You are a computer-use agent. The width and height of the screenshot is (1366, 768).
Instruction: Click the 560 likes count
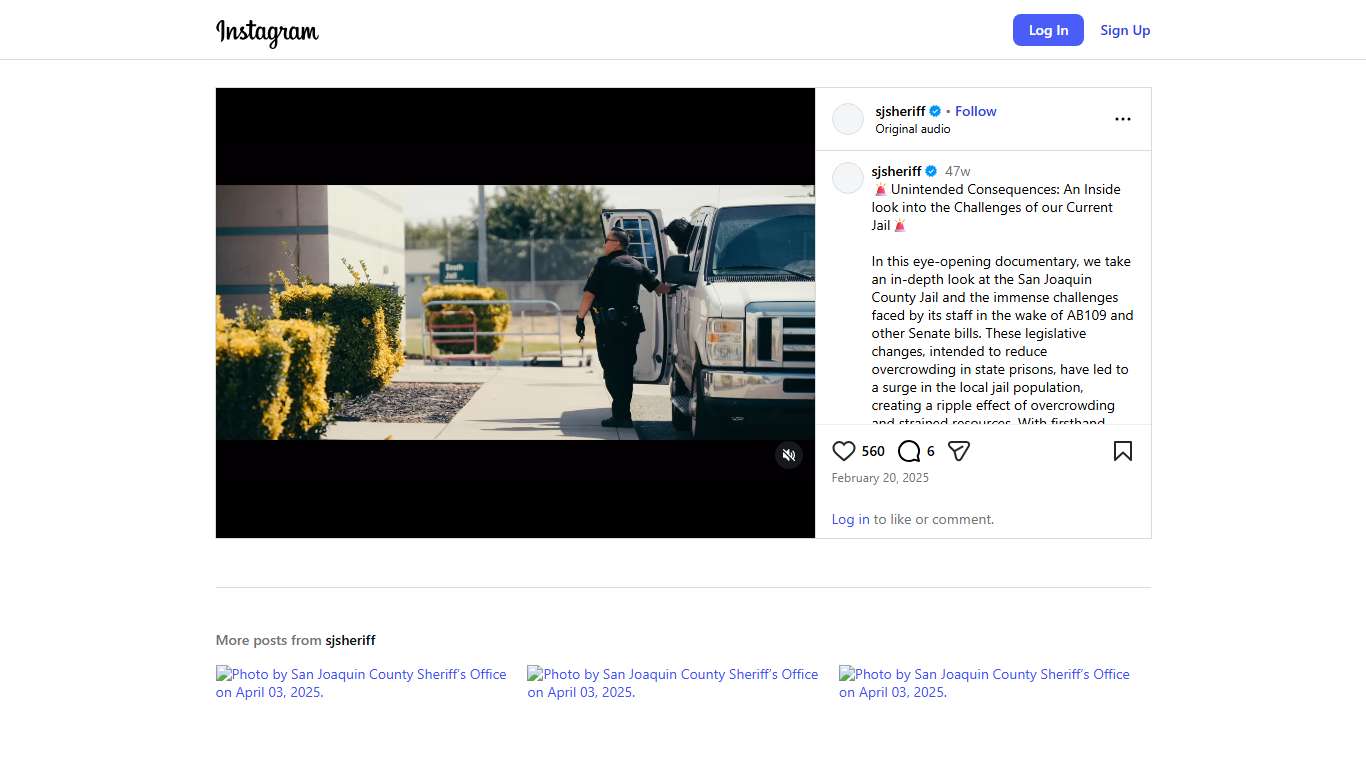[x=873, y=451]
